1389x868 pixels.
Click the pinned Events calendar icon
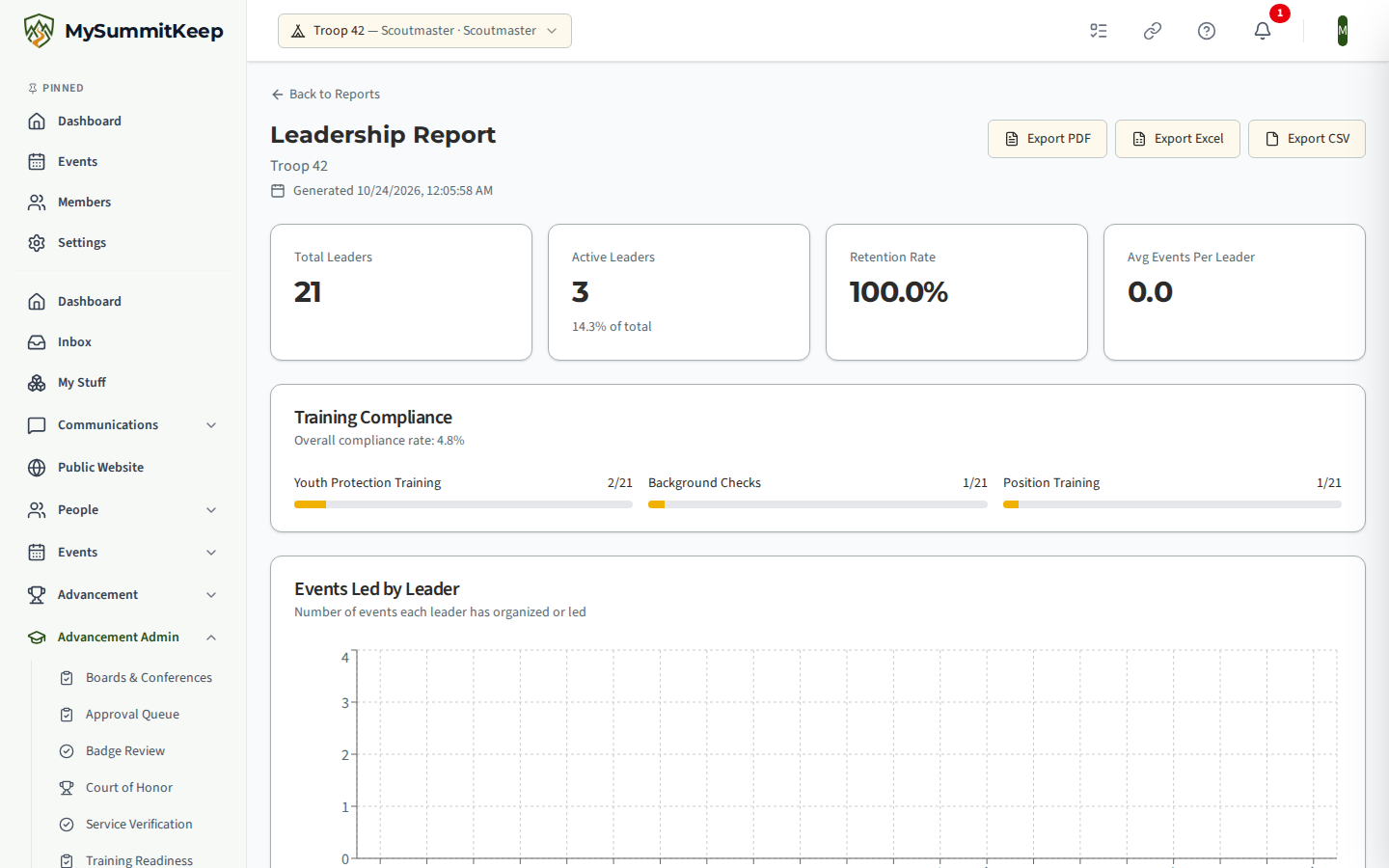click(x=37, y=162)
